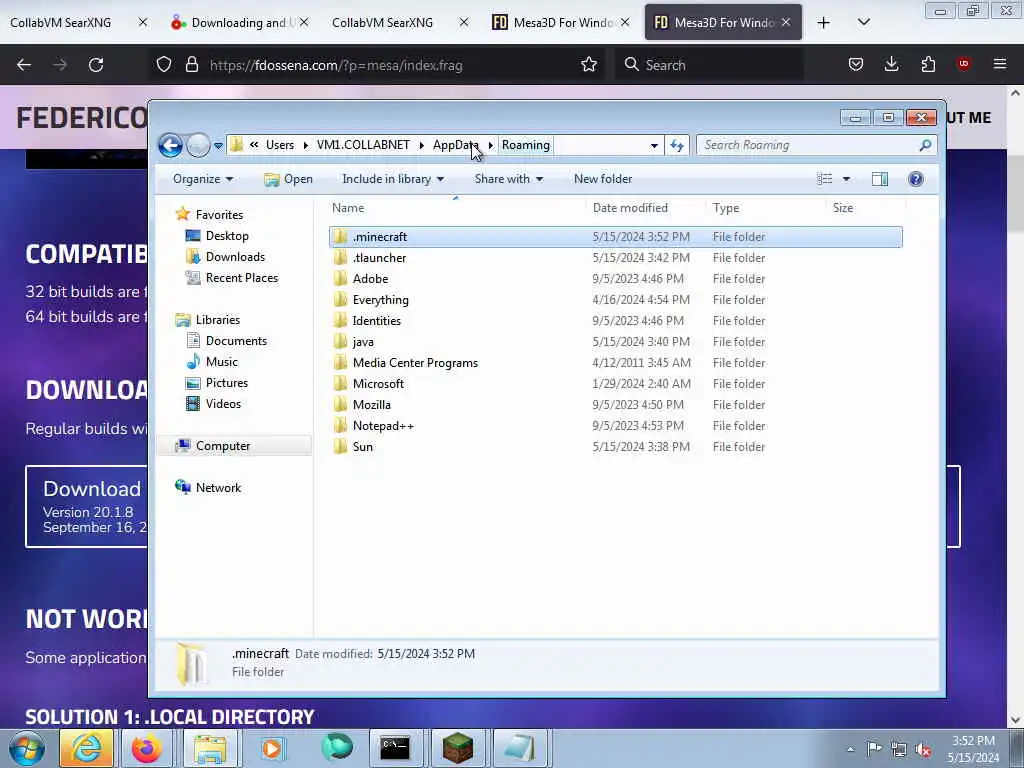Open Windows Media Player taskbar icon
1024x768 pixels.
[272, 748]
